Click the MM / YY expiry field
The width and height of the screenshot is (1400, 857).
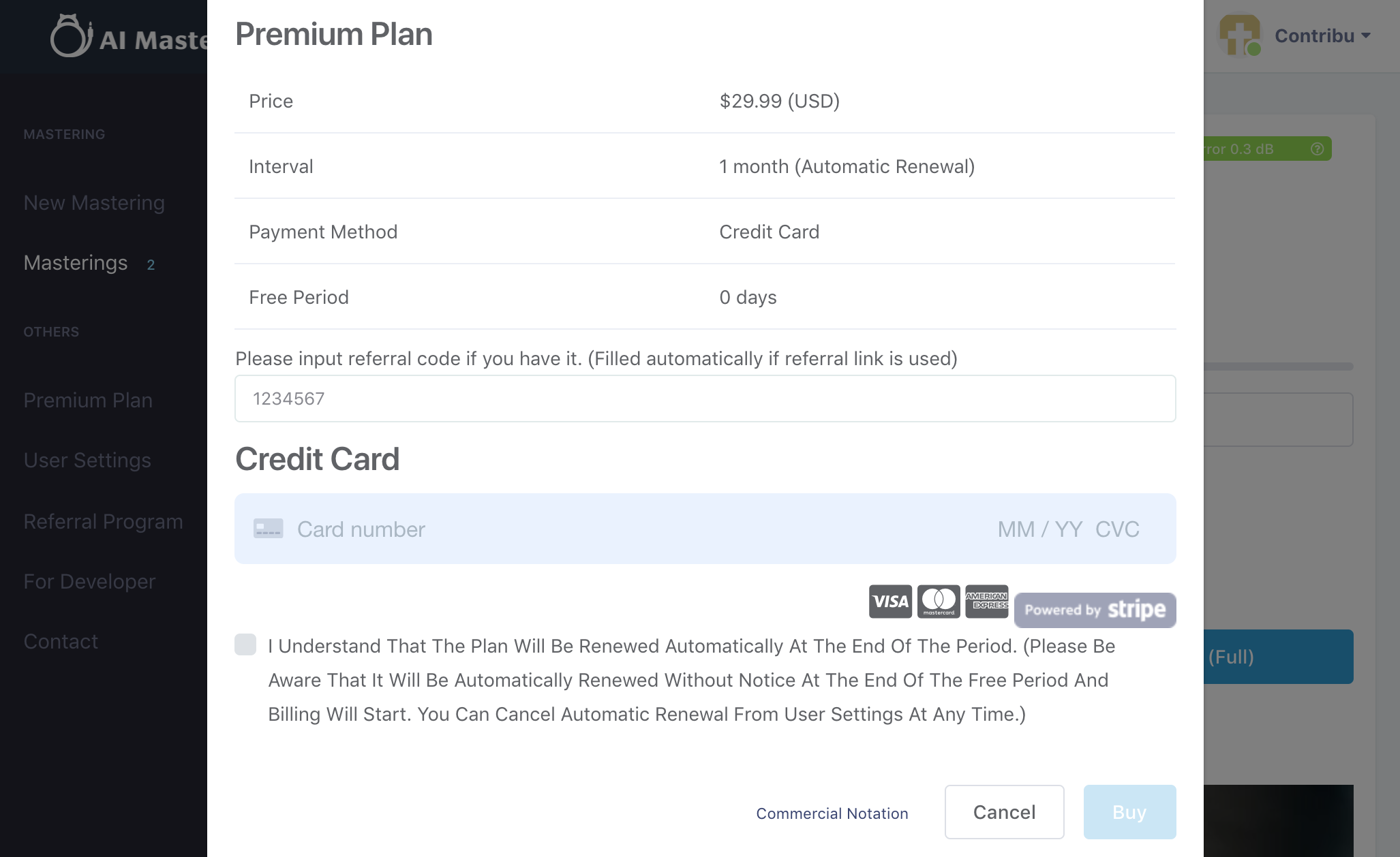[1039, 529]
